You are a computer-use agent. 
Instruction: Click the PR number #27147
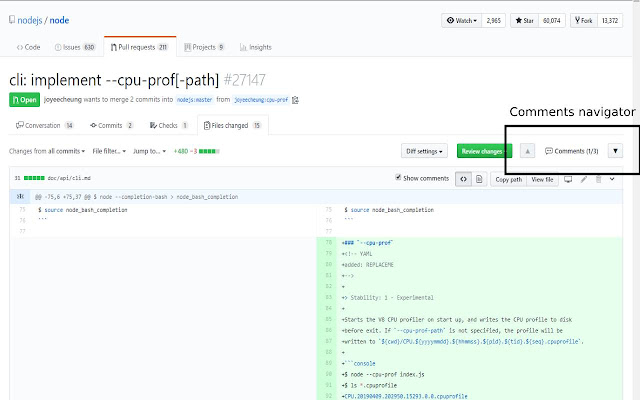tap(244, 80)
